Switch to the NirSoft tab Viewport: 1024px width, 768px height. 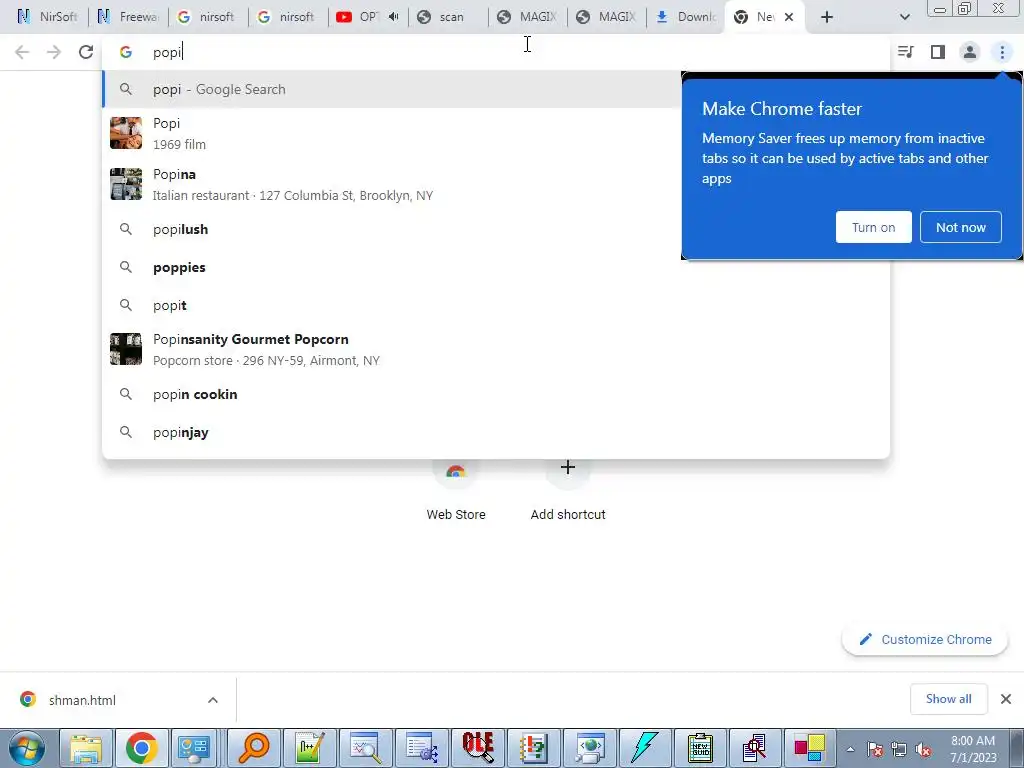(x=47, y=17)
